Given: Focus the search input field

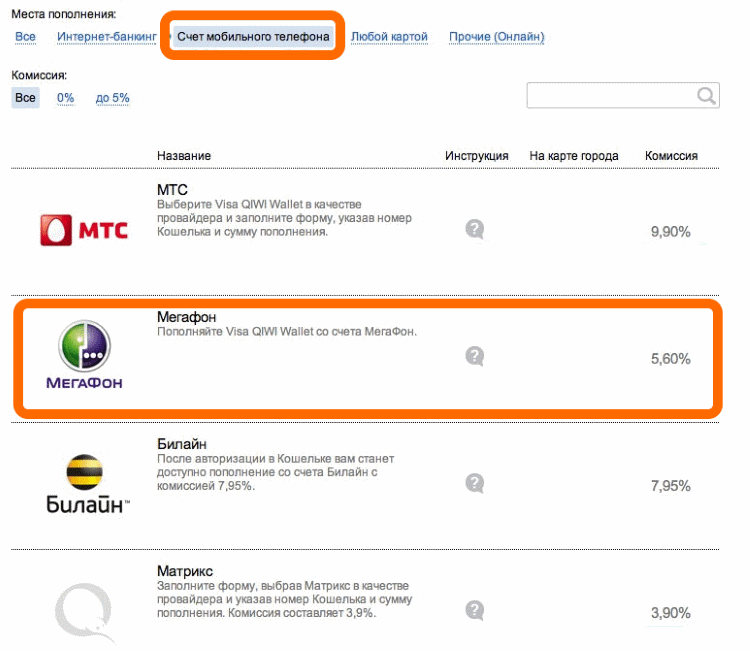Looking at the screenshot, I should point(623,95).
